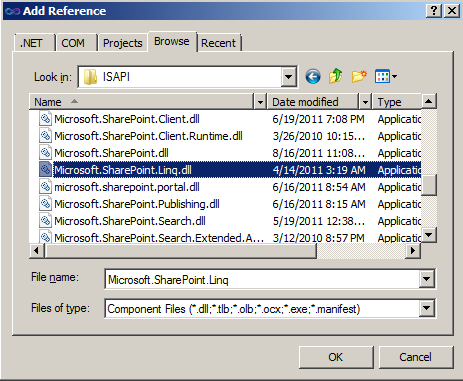The height and width of the screenshot is (381, 463).
Task: Click the Microsoft.SharePoint.Client.dll file icon
Action: pyautogui.click(x=45, y=119)
